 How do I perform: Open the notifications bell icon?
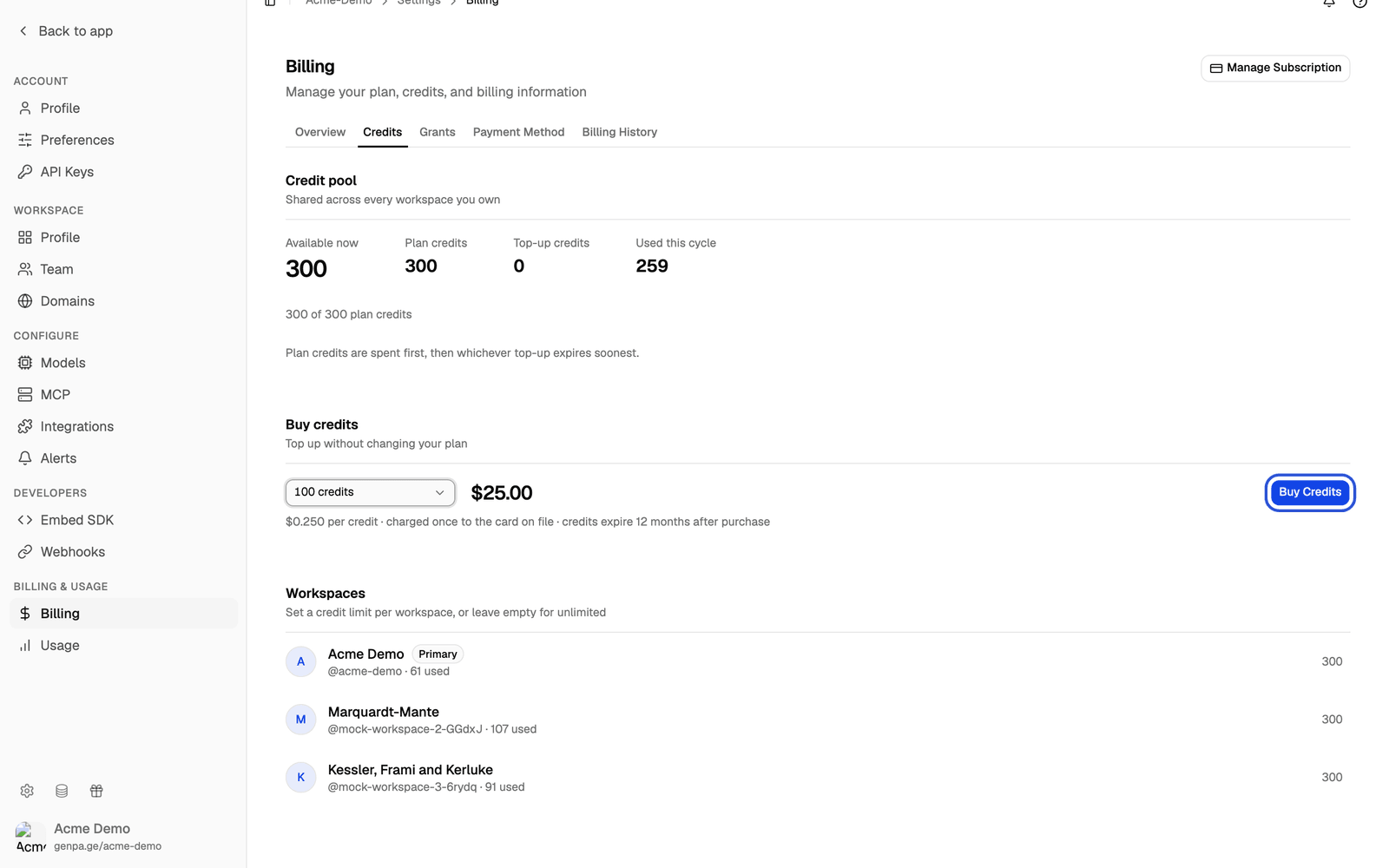pos(1328,3)
